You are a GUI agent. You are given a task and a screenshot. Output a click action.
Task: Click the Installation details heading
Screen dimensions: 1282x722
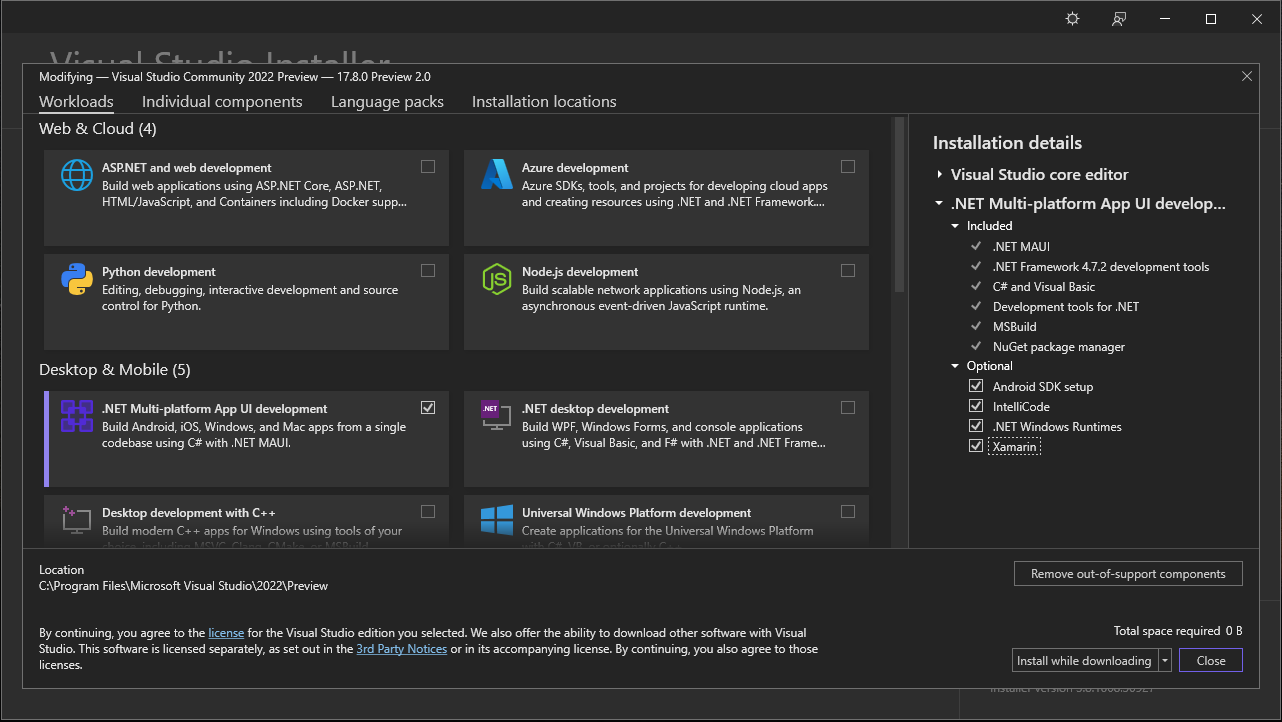tap(1007, 143)
